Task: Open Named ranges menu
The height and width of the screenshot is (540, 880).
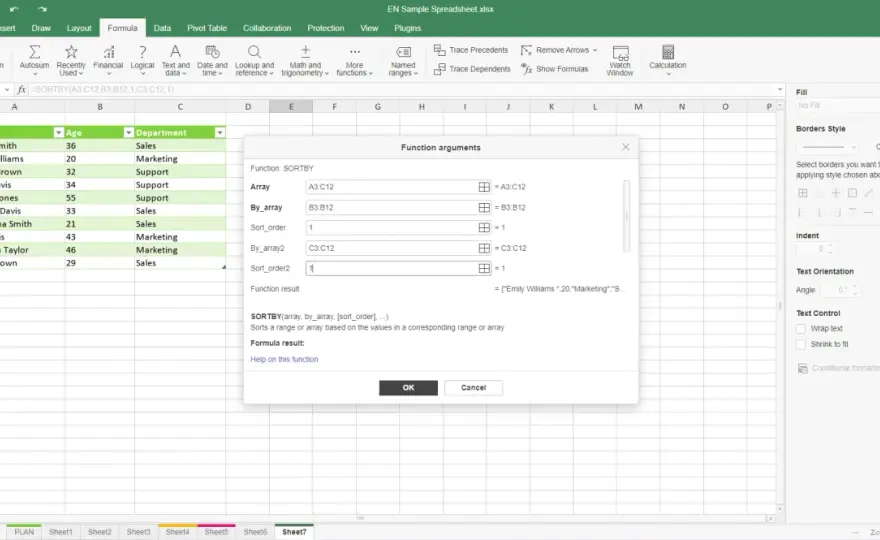Action: point(403,60)
